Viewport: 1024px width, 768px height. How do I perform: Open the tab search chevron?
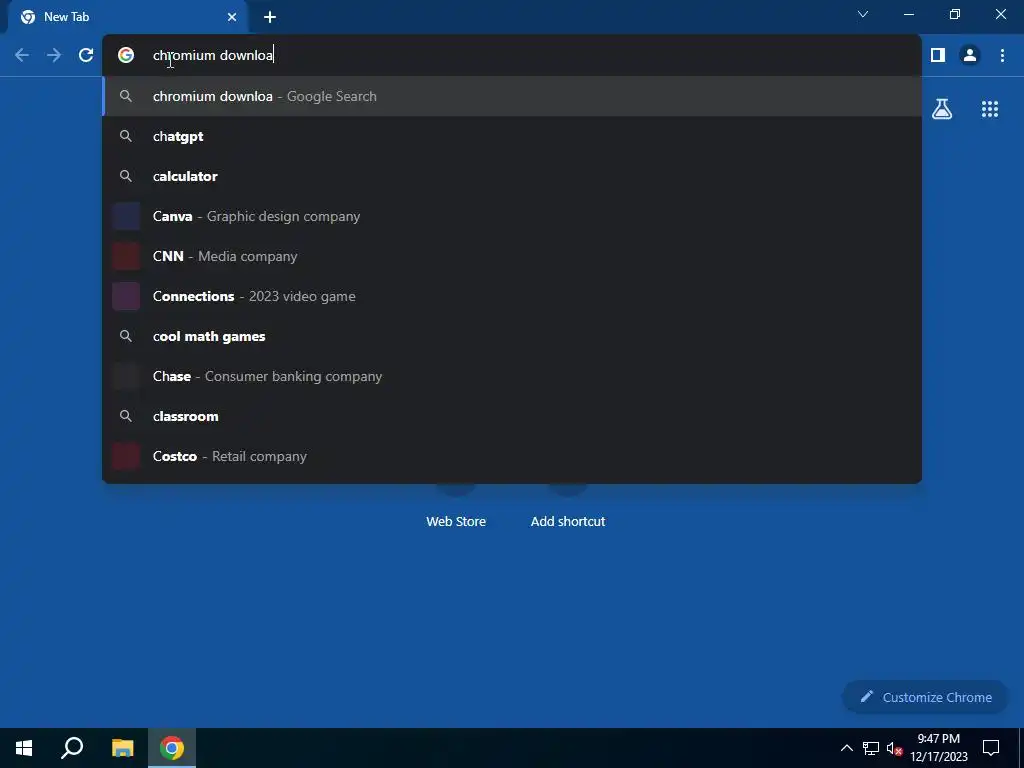tap(863, 14)
